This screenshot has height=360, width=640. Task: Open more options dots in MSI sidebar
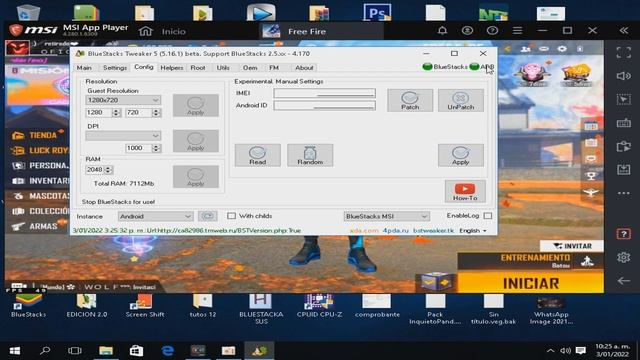coord(623,193)
